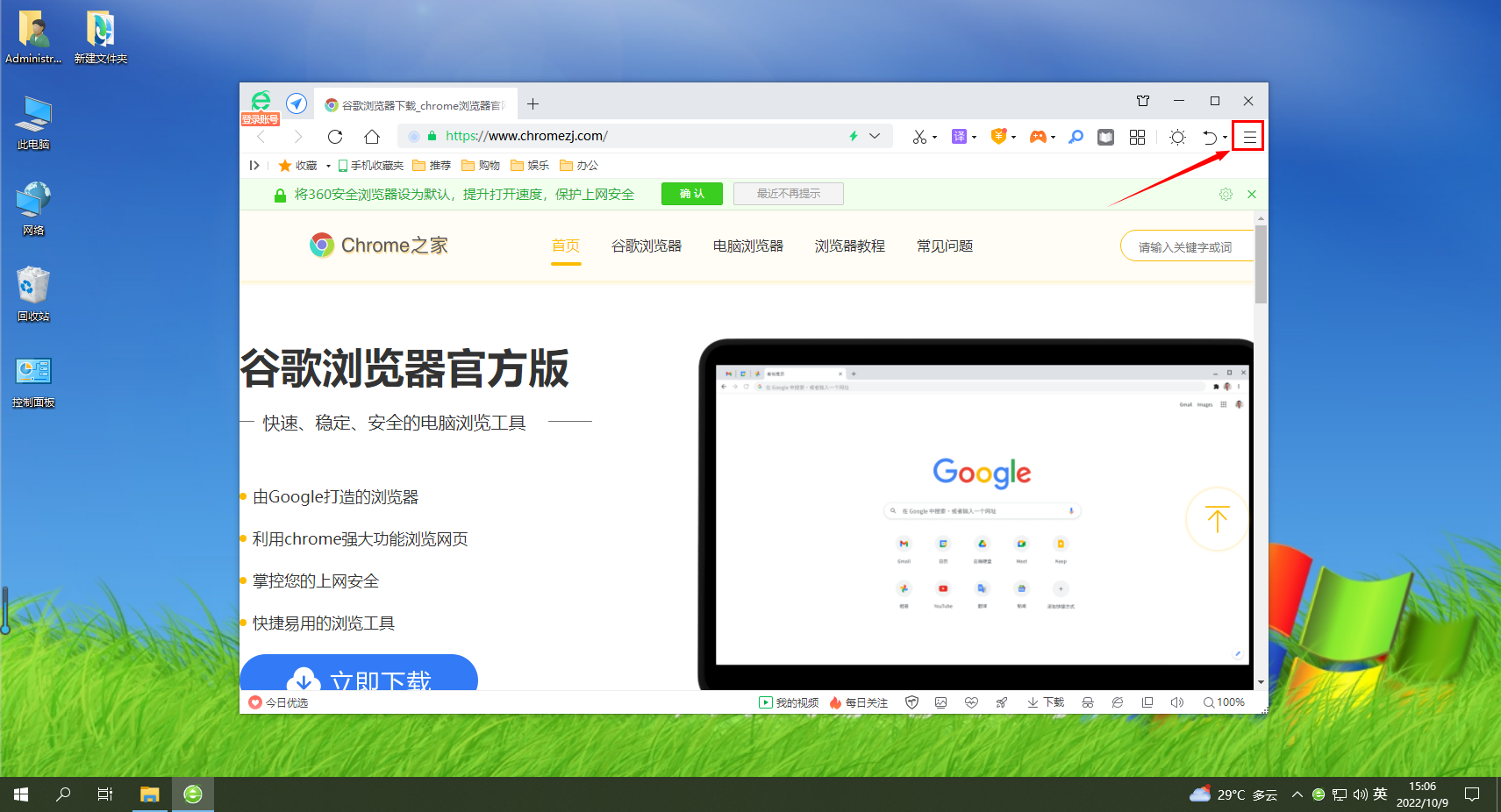Click the status bar picture icon
1501x812 pixels.
coord(941,702)
